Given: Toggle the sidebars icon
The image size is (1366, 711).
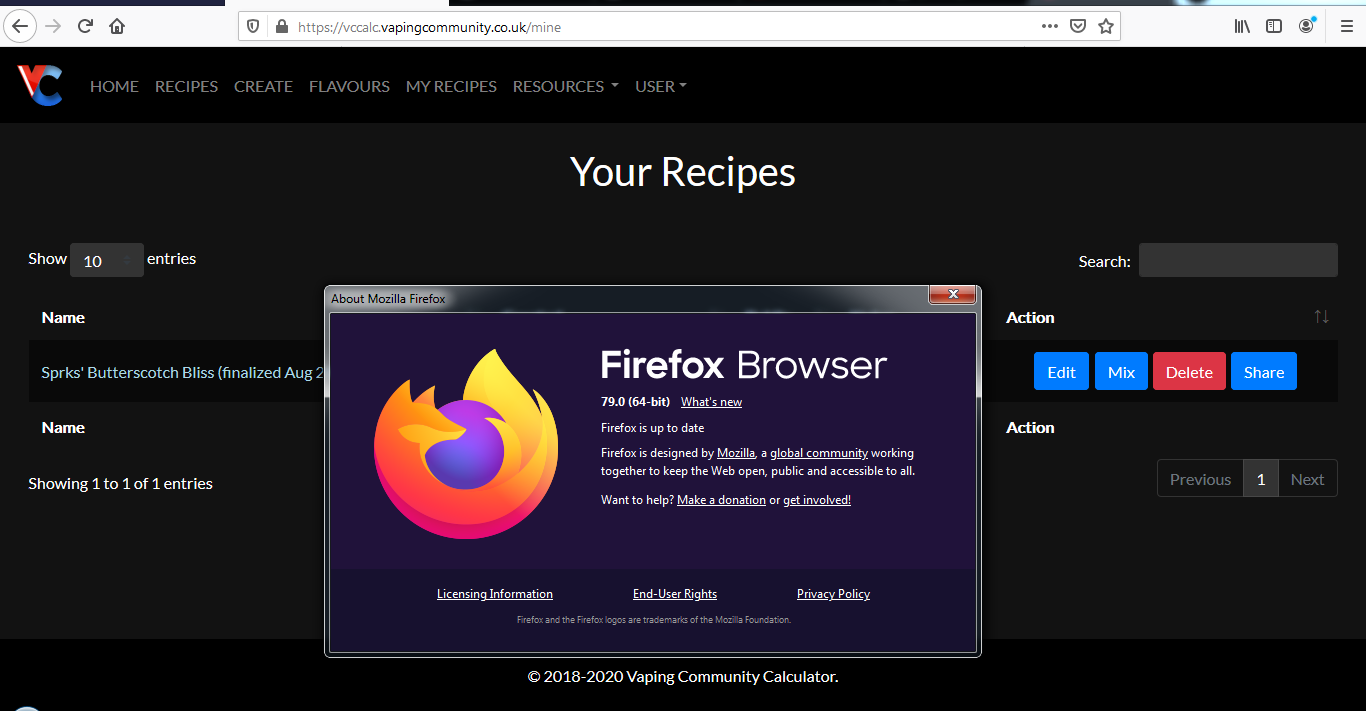Looking at the screenshot, I should [x=1274, y=27].
